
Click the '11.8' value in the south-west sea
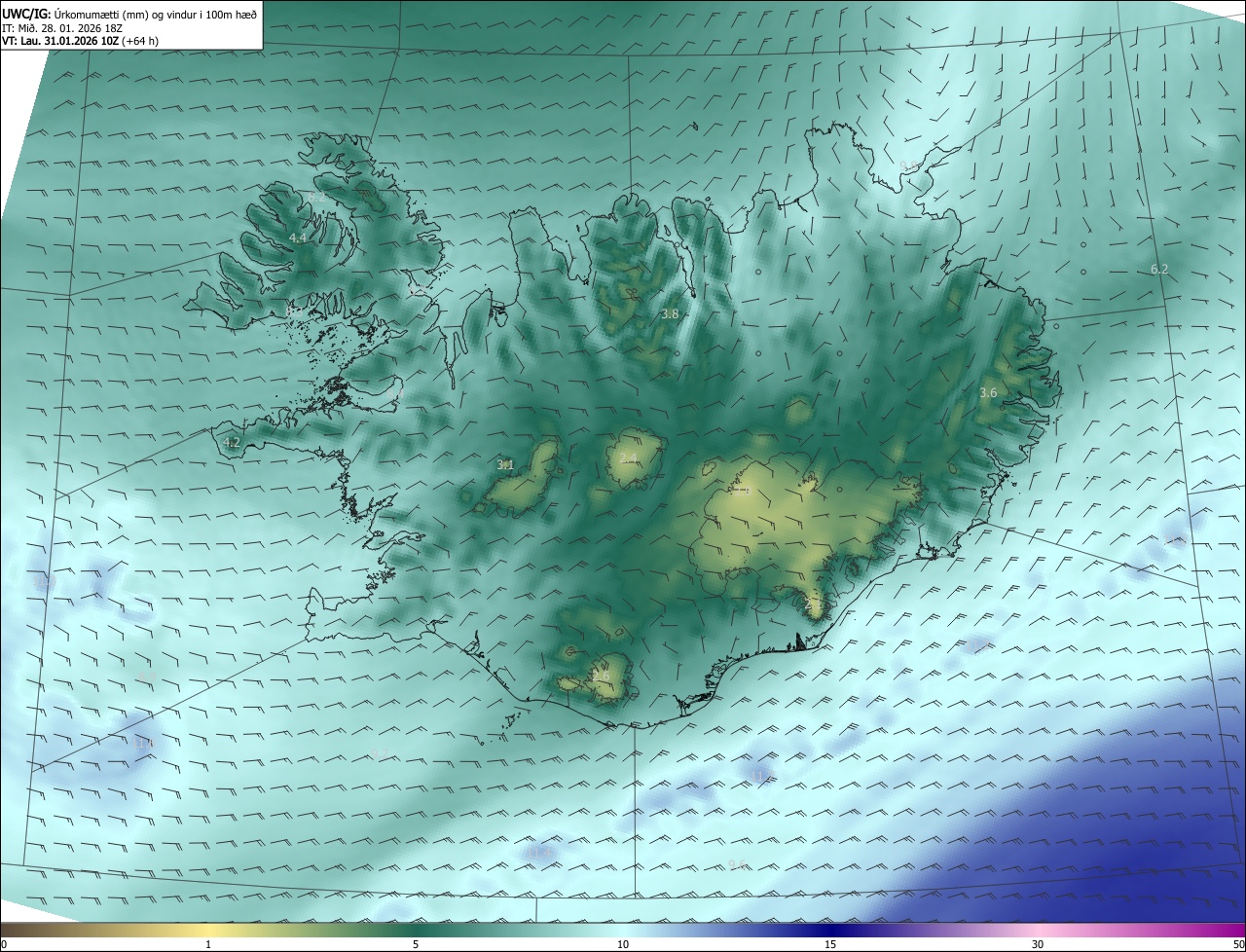point(144,743)
